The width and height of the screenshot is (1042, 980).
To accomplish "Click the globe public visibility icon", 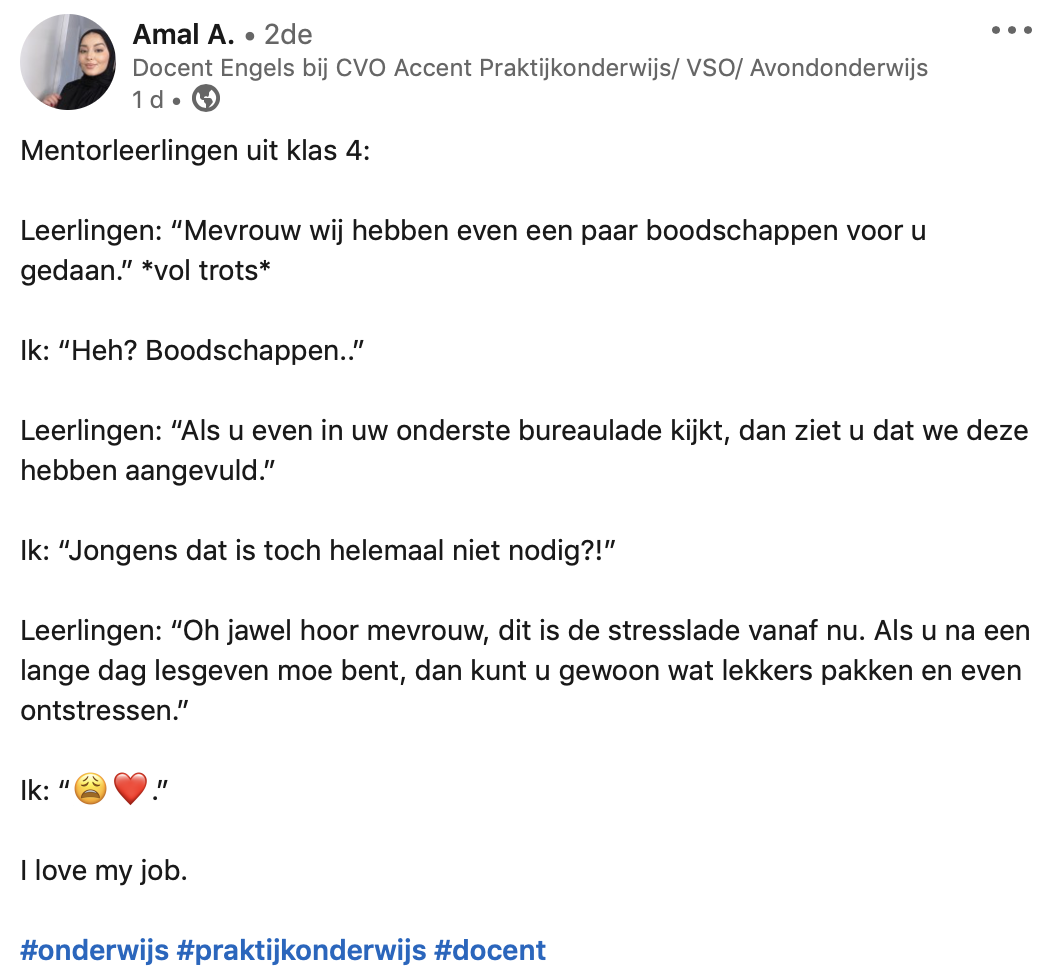I will pos(206,99).
